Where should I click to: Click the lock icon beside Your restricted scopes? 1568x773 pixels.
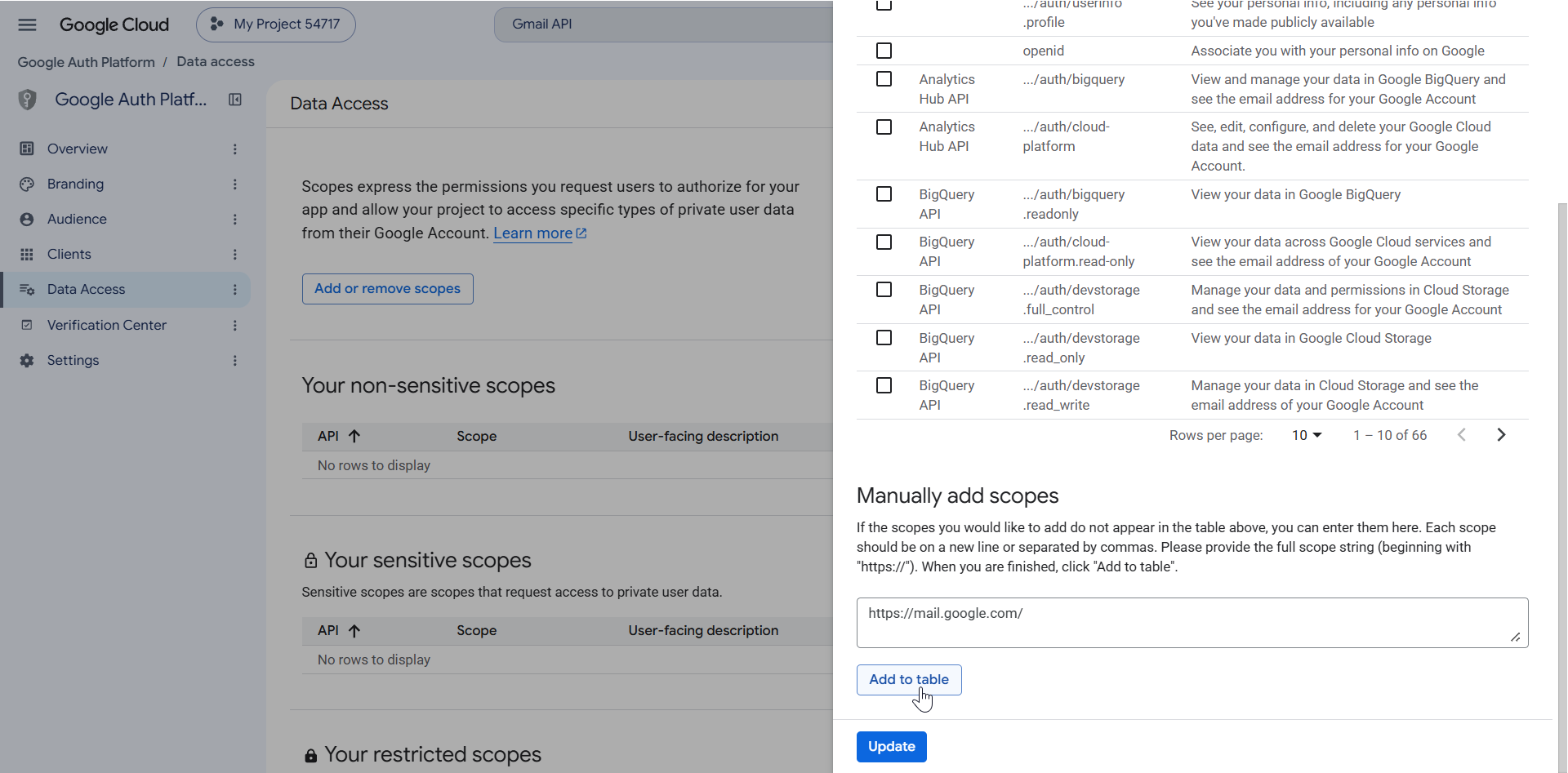310,756
